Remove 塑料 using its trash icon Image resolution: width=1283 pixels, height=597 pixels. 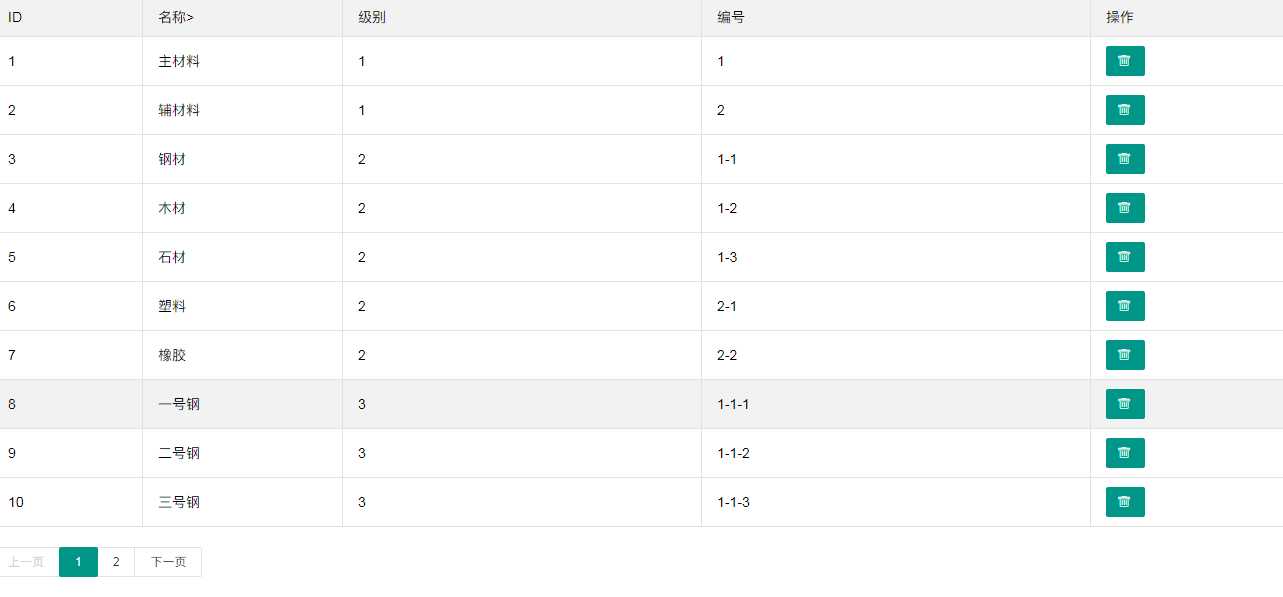tap(1125, 306)
